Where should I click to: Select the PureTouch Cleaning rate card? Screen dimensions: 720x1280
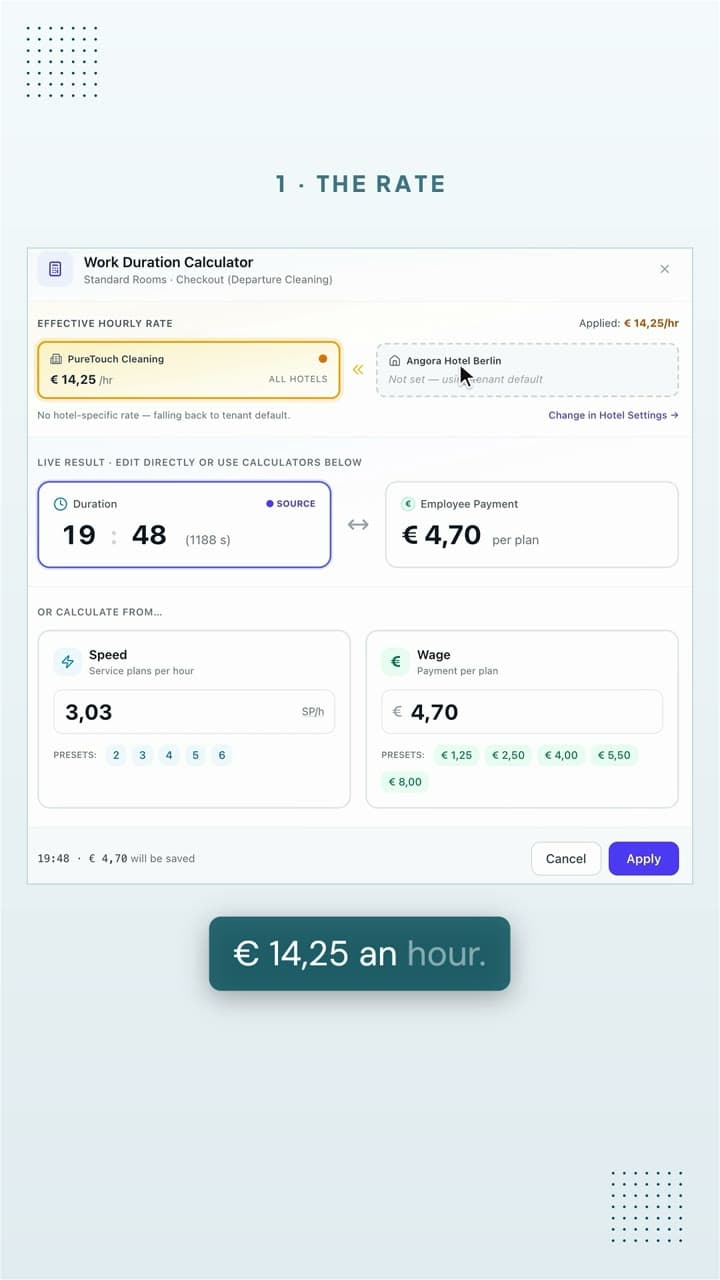189,370
